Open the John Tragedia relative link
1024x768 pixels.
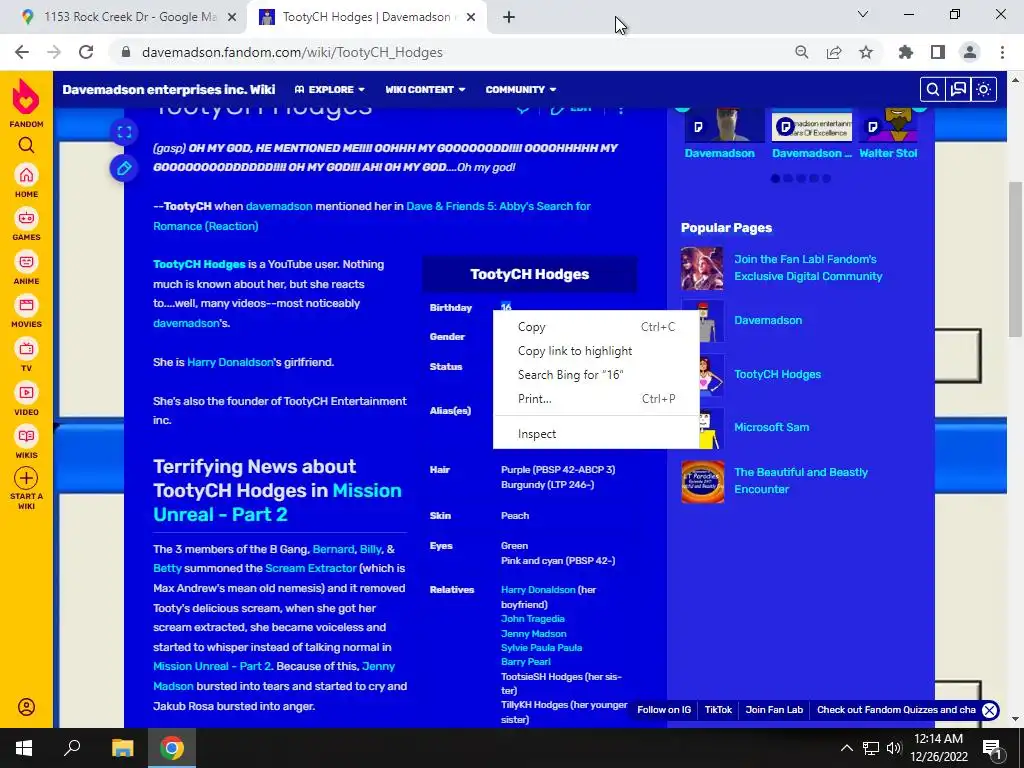[532, 619]
